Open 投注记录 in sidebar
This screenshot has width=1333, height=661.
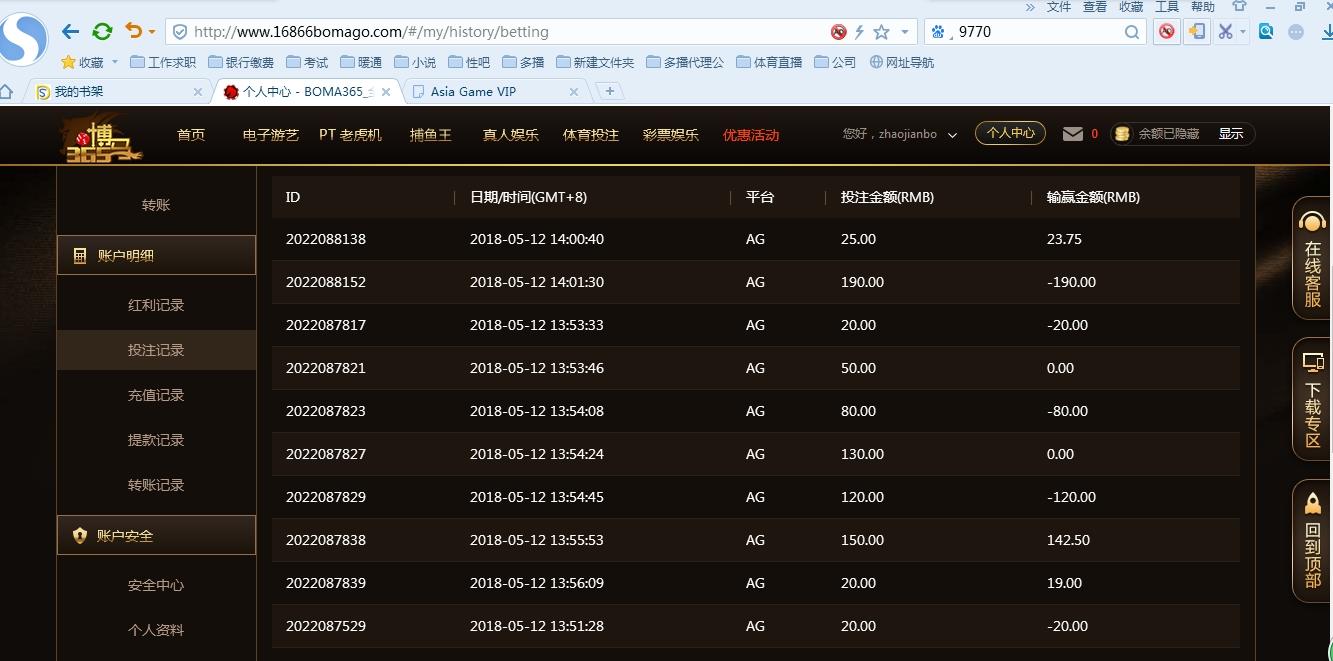(x=156, y=350)
